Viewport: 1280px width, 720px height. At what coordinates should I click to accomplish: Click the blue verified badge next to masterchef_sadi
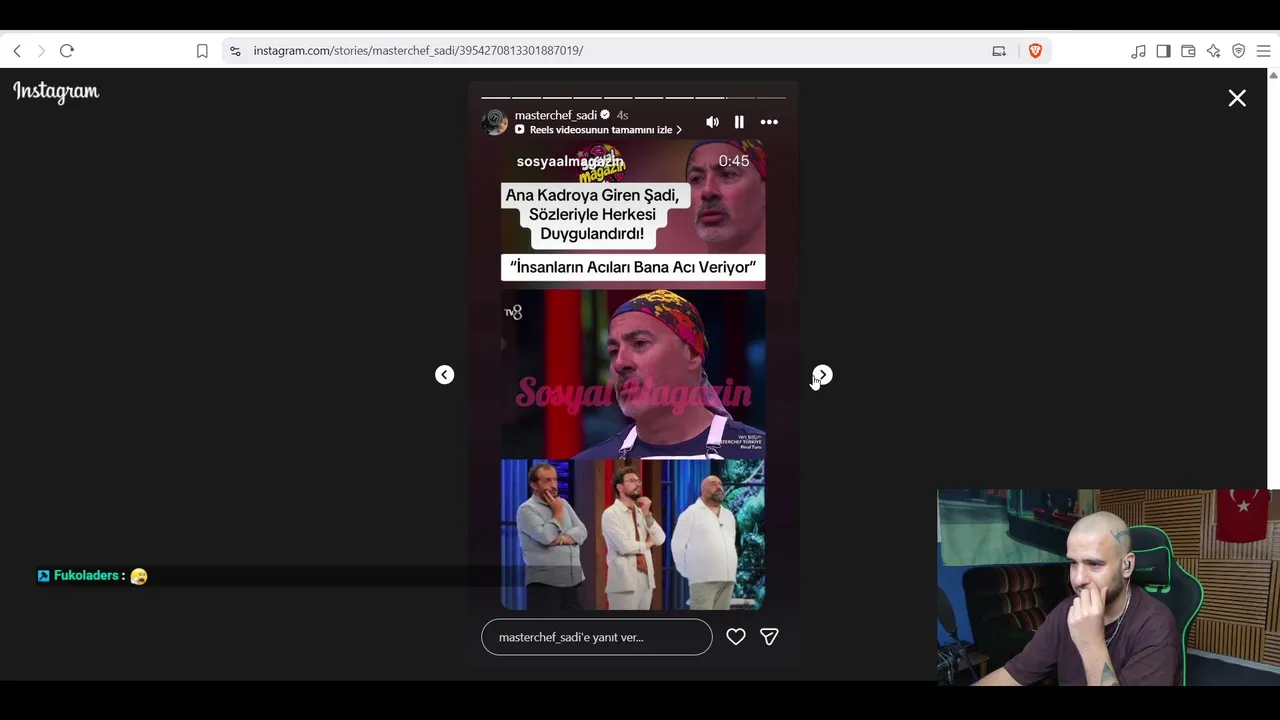tap(605, 115)
